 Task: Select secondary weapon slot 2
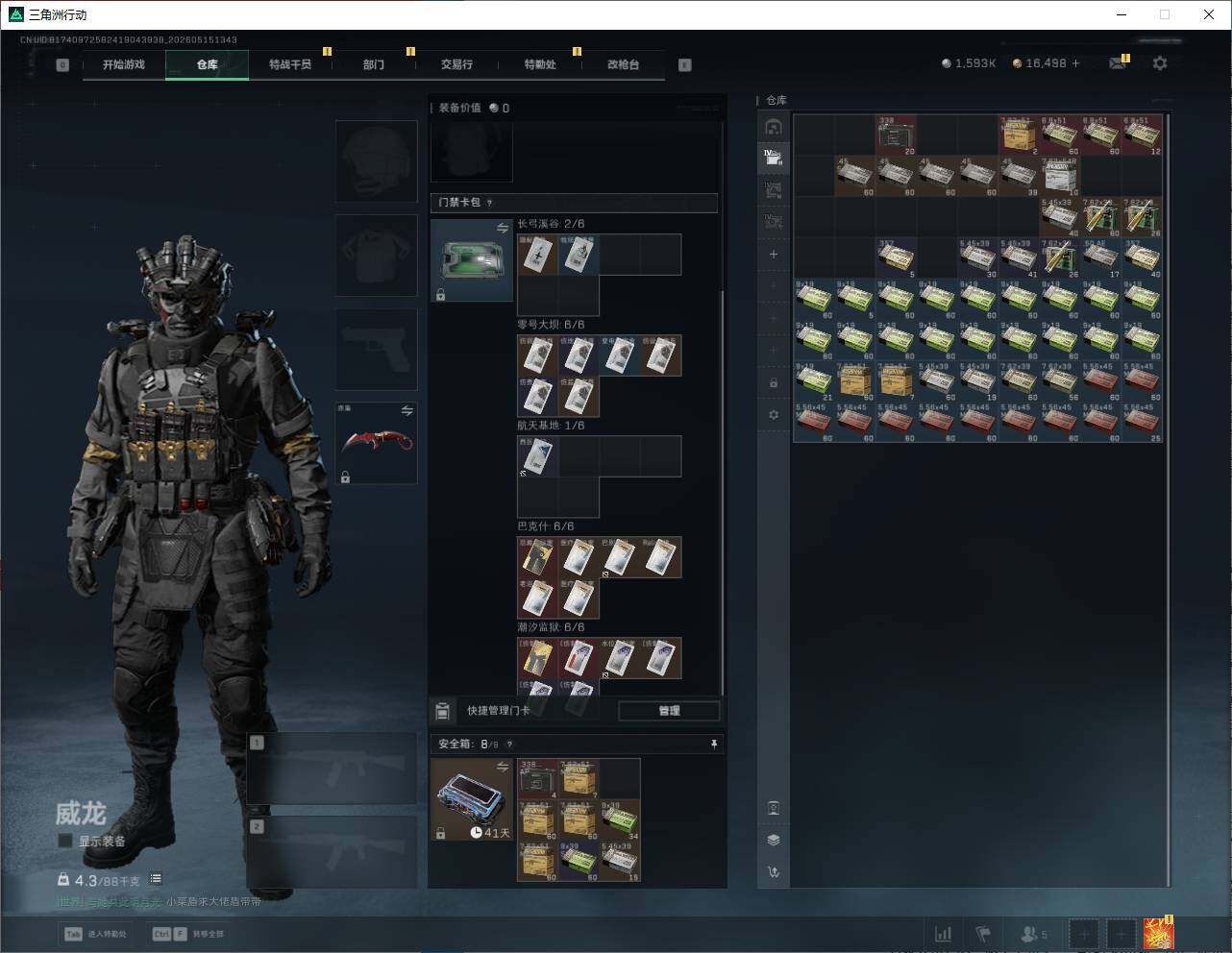tap(332, 853)
